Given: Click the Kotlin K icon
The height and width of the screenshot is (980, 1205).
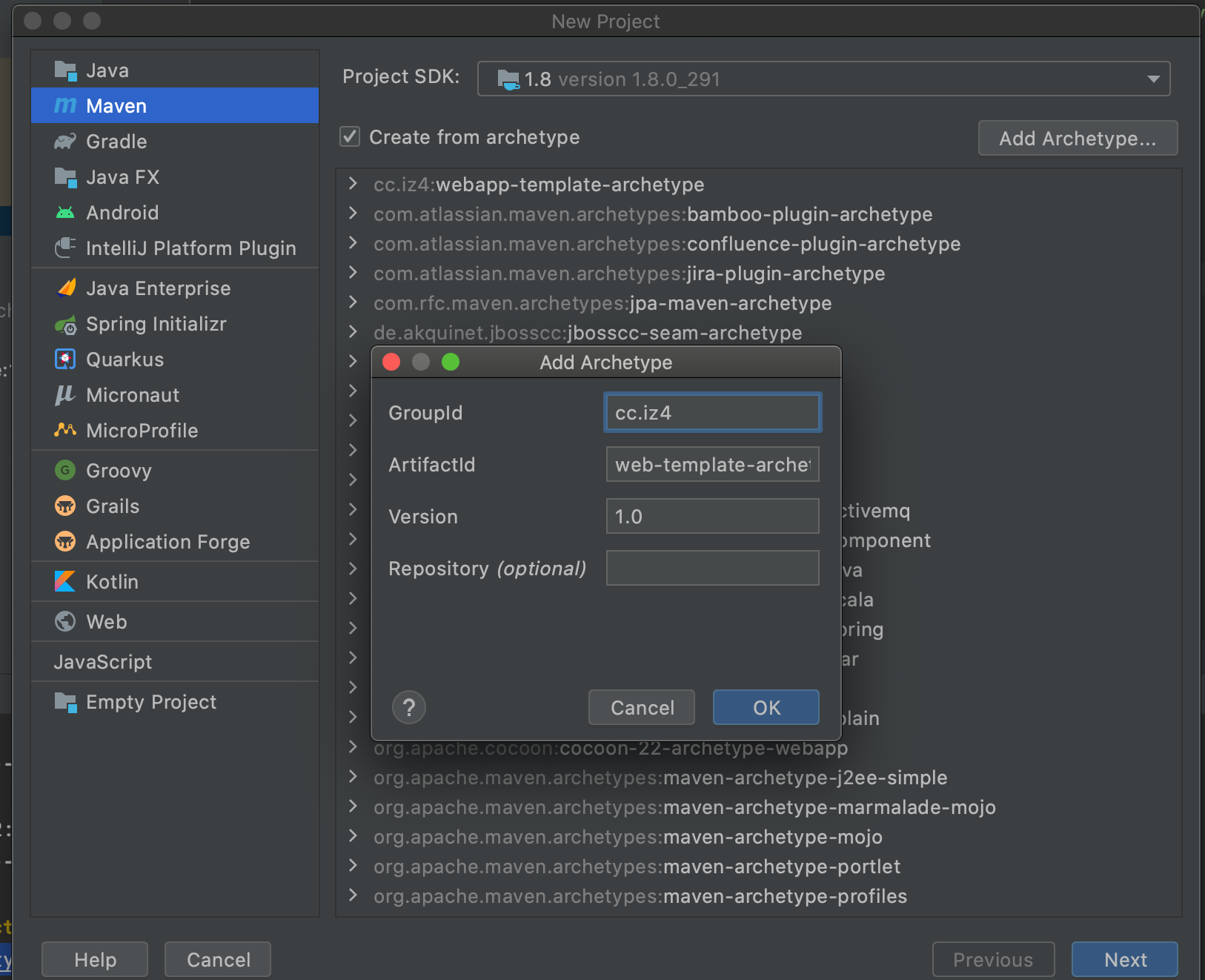Looking at the screenshot, I should 66,582.
